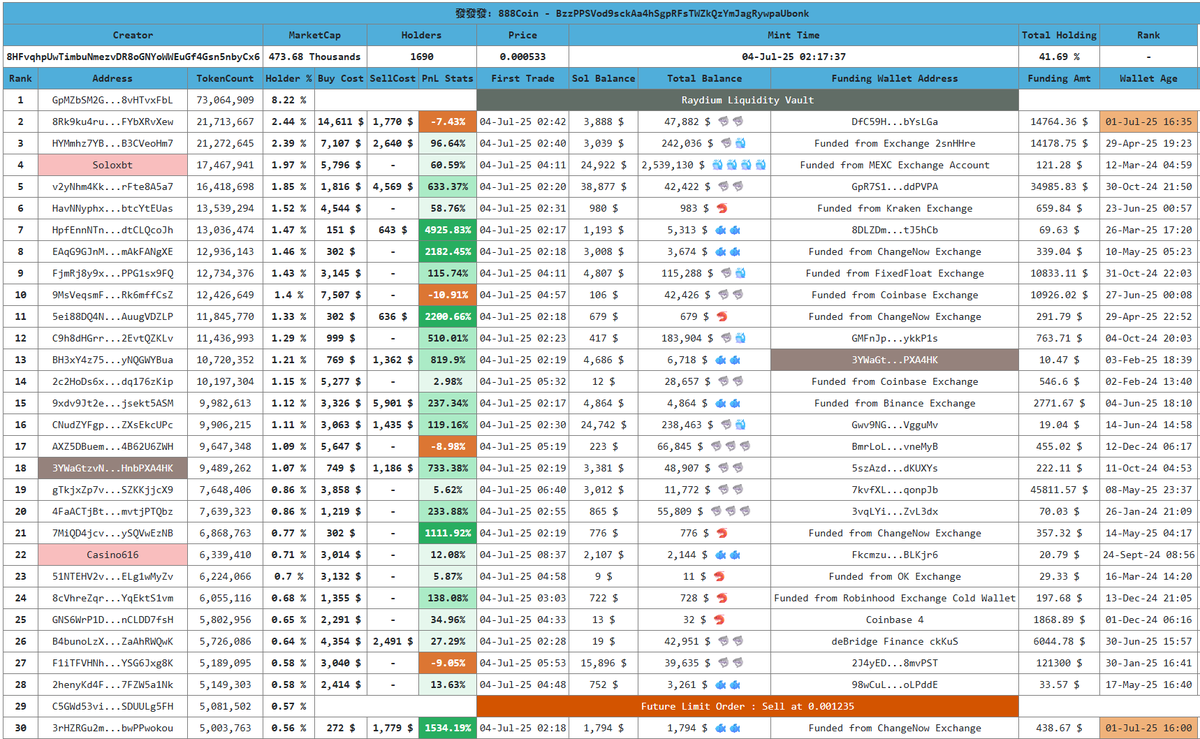Click the 45811.57 $ funding amount
The image size is (1200, 739).
[x=1059, y=490]
